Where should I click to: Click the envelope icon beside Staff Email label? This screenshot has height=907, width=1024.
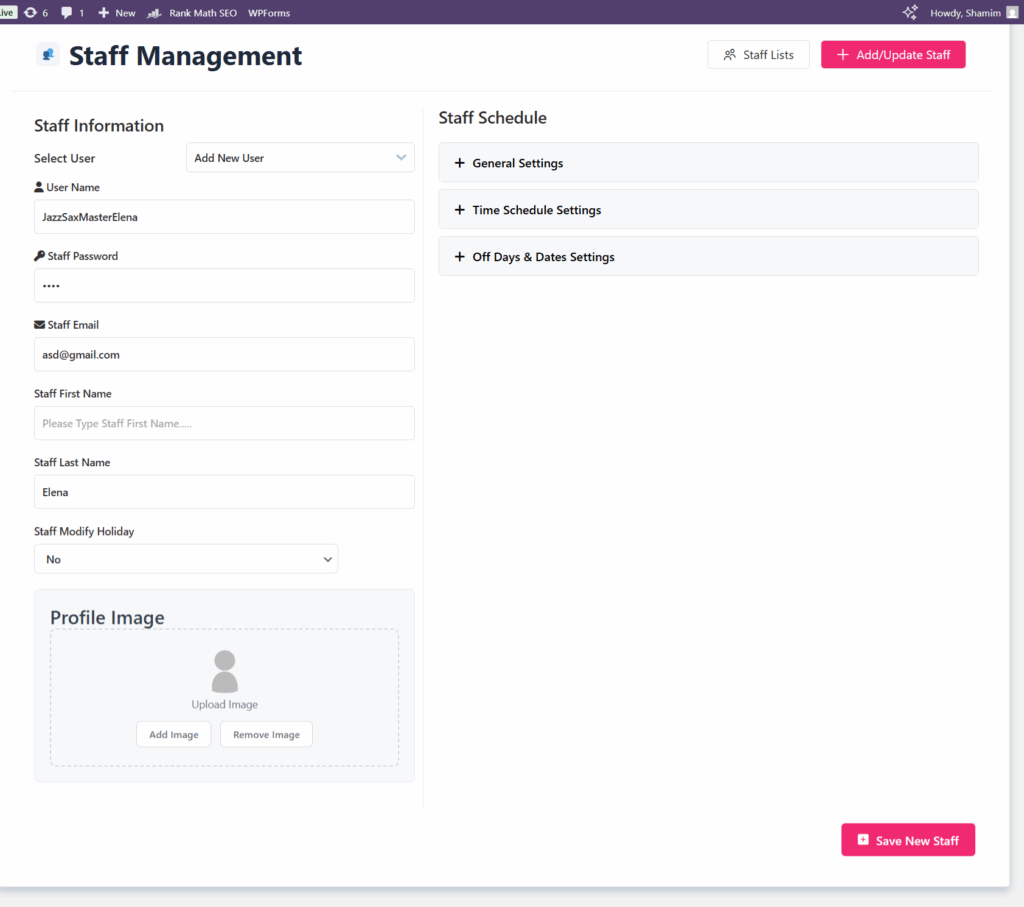[39, 324]
